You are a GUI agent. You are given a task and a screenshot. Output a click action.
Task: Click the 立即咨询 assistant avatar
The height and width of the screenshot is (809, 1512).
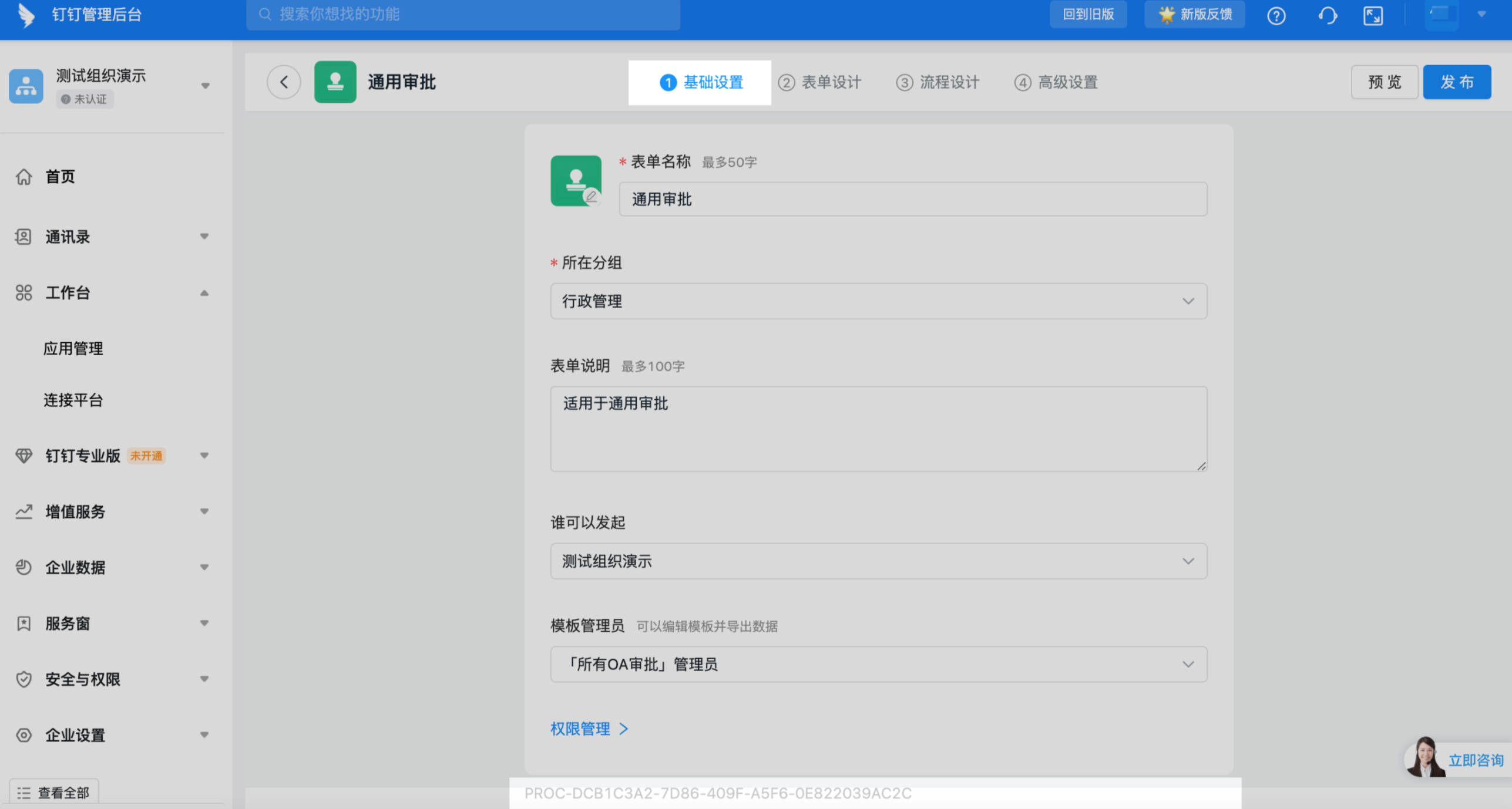tap(1426, 758)
